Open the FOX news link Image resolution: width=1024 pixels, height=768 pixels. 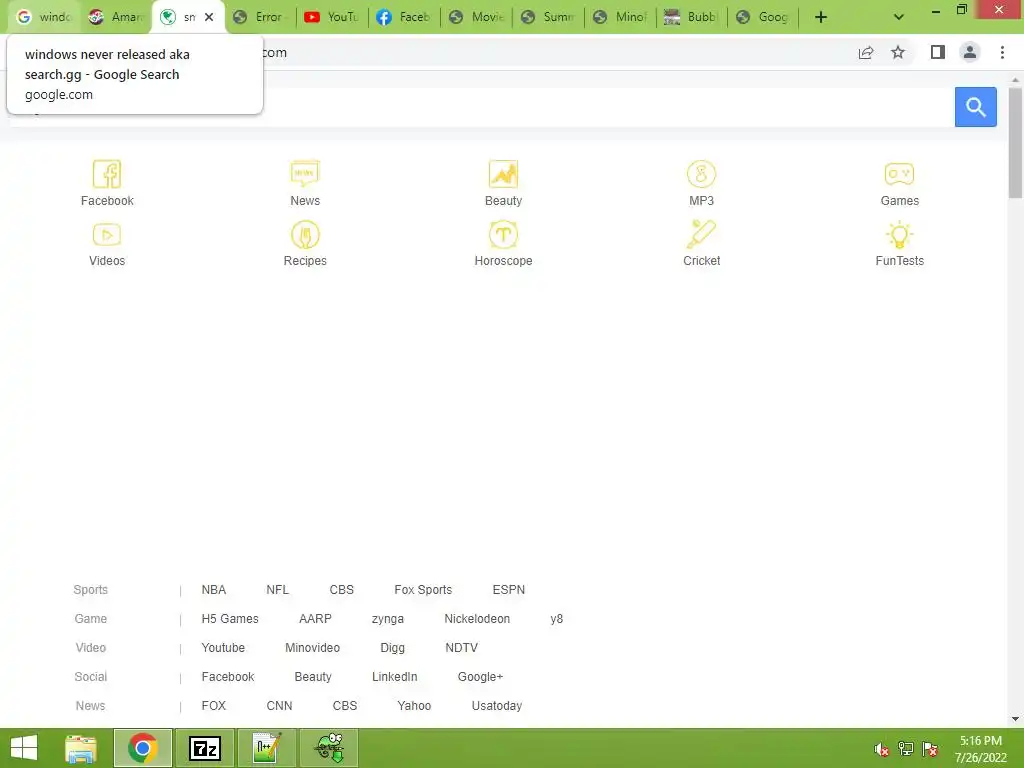(x=214, y=706)
